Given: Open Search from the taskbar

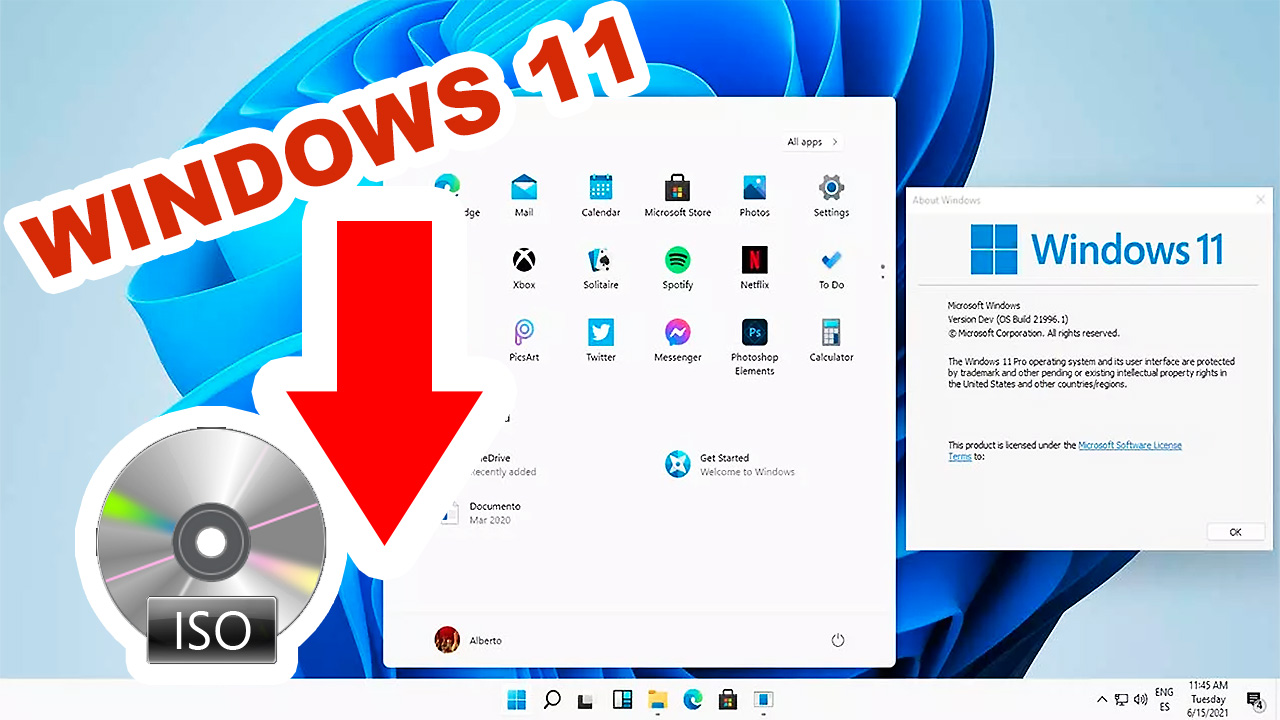Looking at the screenshot, I should [551, 699].
